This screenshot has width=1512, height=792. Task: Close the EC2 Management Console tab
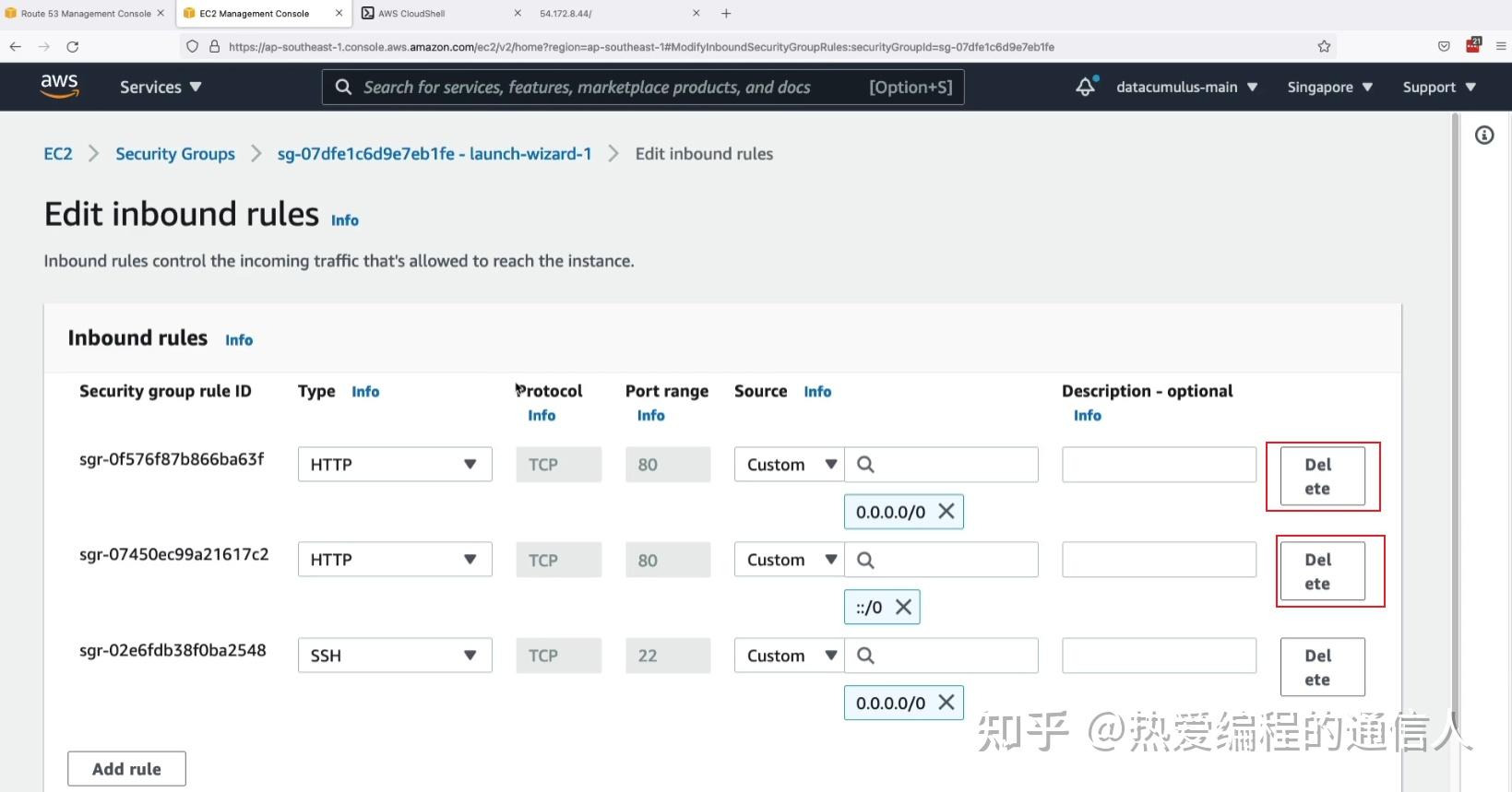point(339,13)
